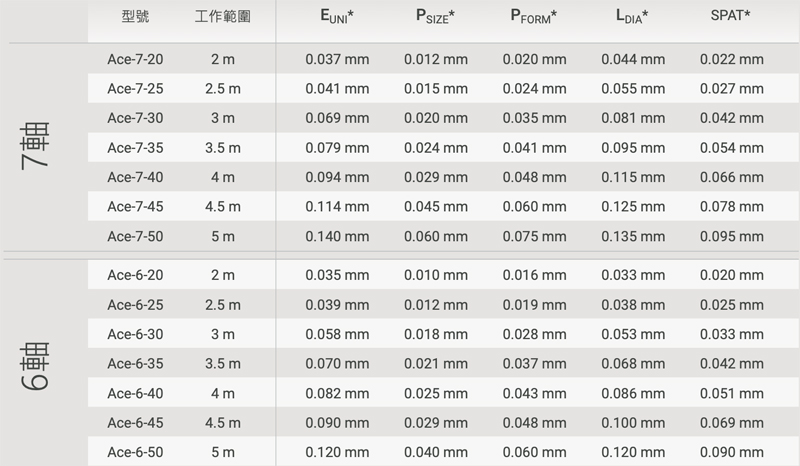This screenshot has height=466, width=800.
Task: Click EUNI value 0.140 mm for Ace-7-50
Action: coord(337,237)
